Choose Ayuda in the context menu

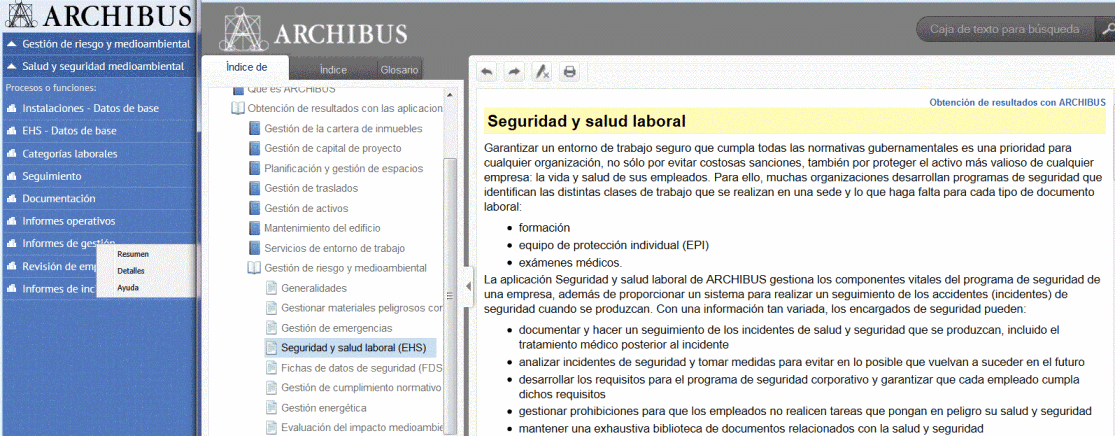[x=128, y=288]
